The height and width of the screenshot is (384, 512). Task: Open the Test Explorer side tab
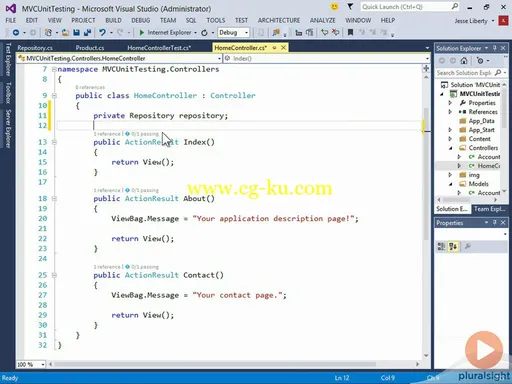(x=8, y=59)
